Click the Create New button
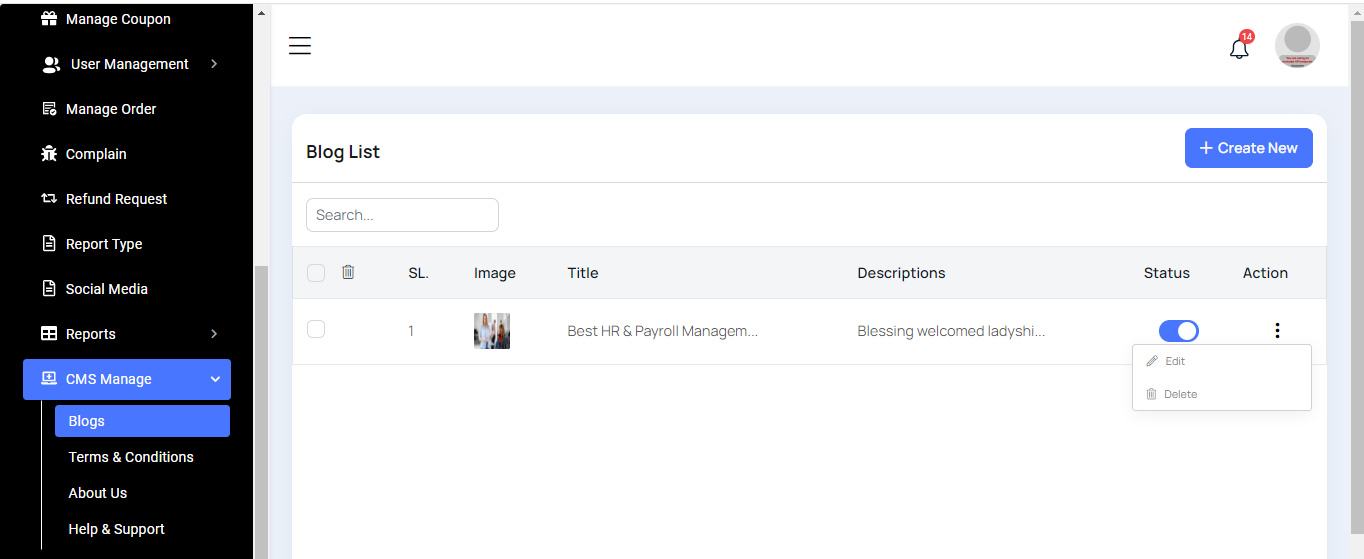 [x=1248, y=148]
